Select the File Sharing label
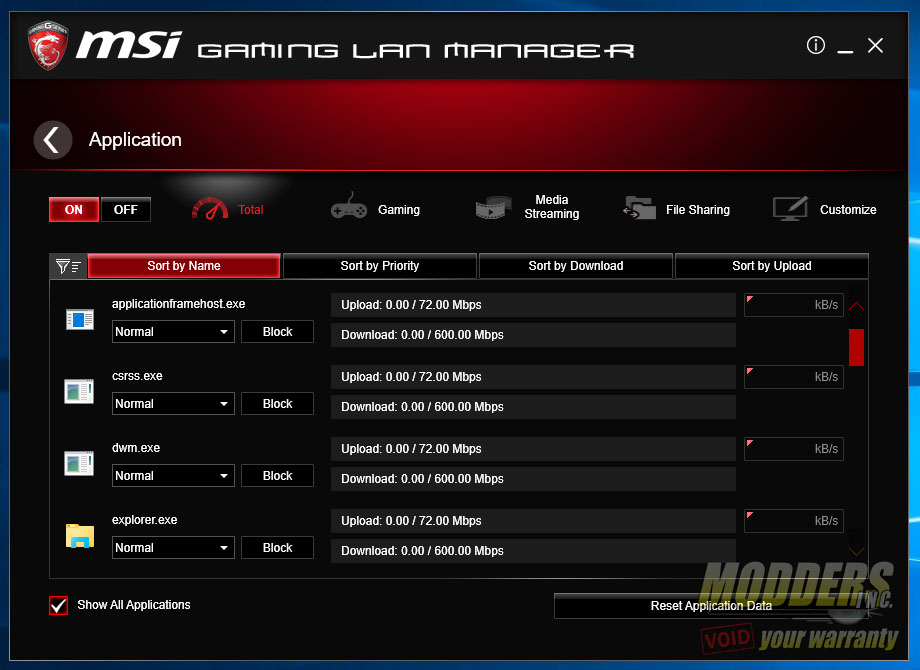This screenshot has height=670, width=920. click(698, 209)
